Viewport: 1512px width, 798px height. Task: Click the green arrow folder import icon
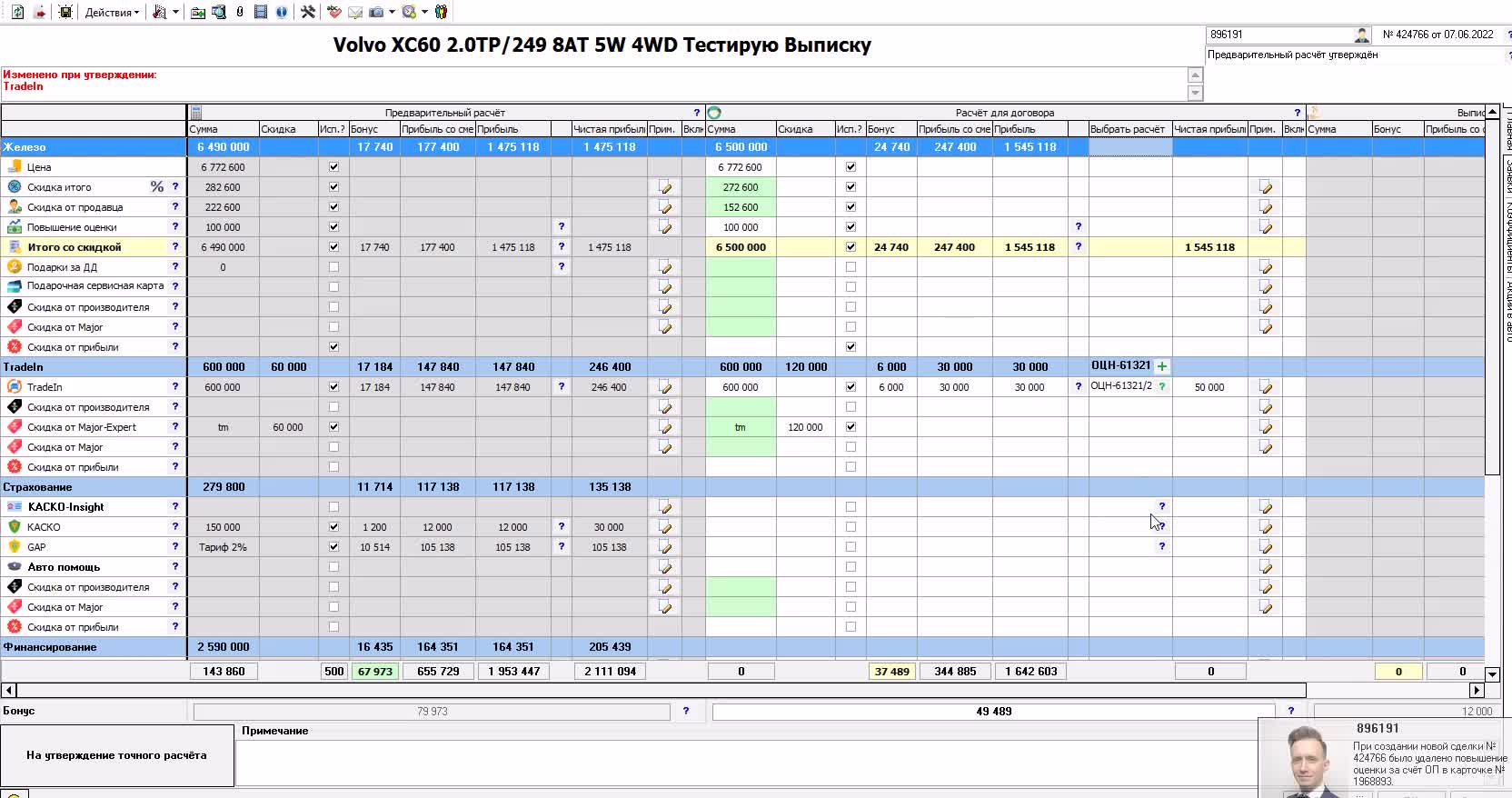197,12
